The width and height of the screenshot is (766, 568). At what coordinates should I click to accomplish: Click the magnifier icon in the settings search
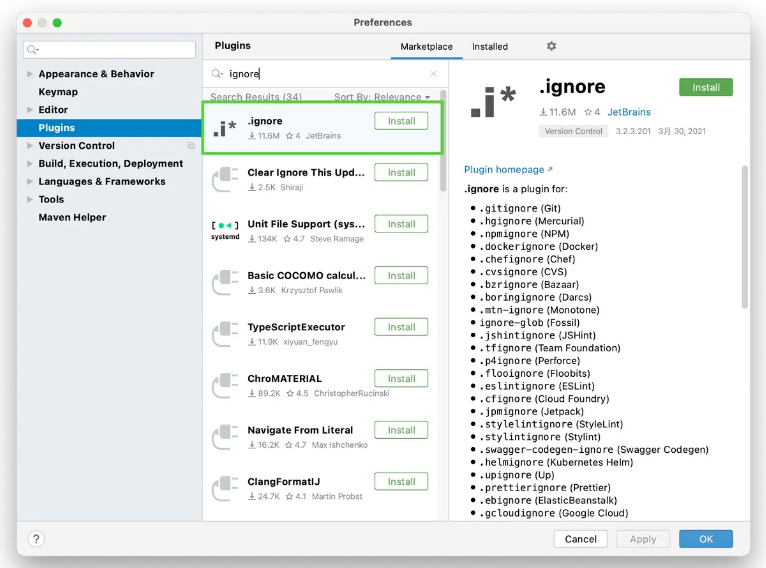(x=33, y=49)
